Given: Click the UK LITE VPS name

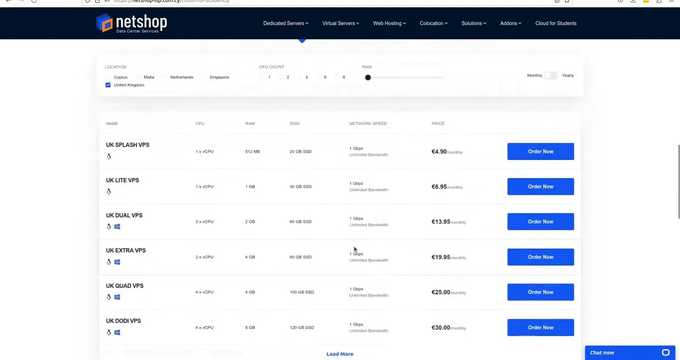Looking at the screenshot, I should coord(122,180).
